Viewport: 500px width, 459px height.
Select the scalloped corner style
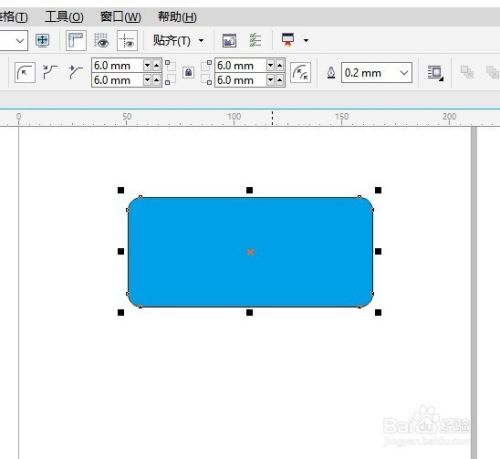50,72
